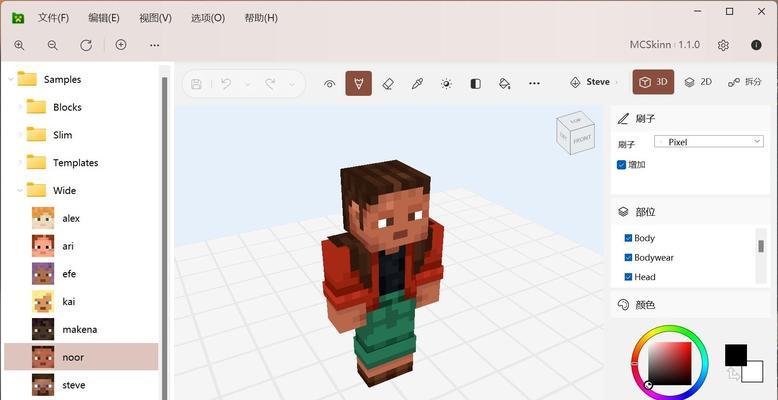The height and width of the screenshot is (400, 778).
Task: Click the add new skin plus icon
Action: coord(121,45)
